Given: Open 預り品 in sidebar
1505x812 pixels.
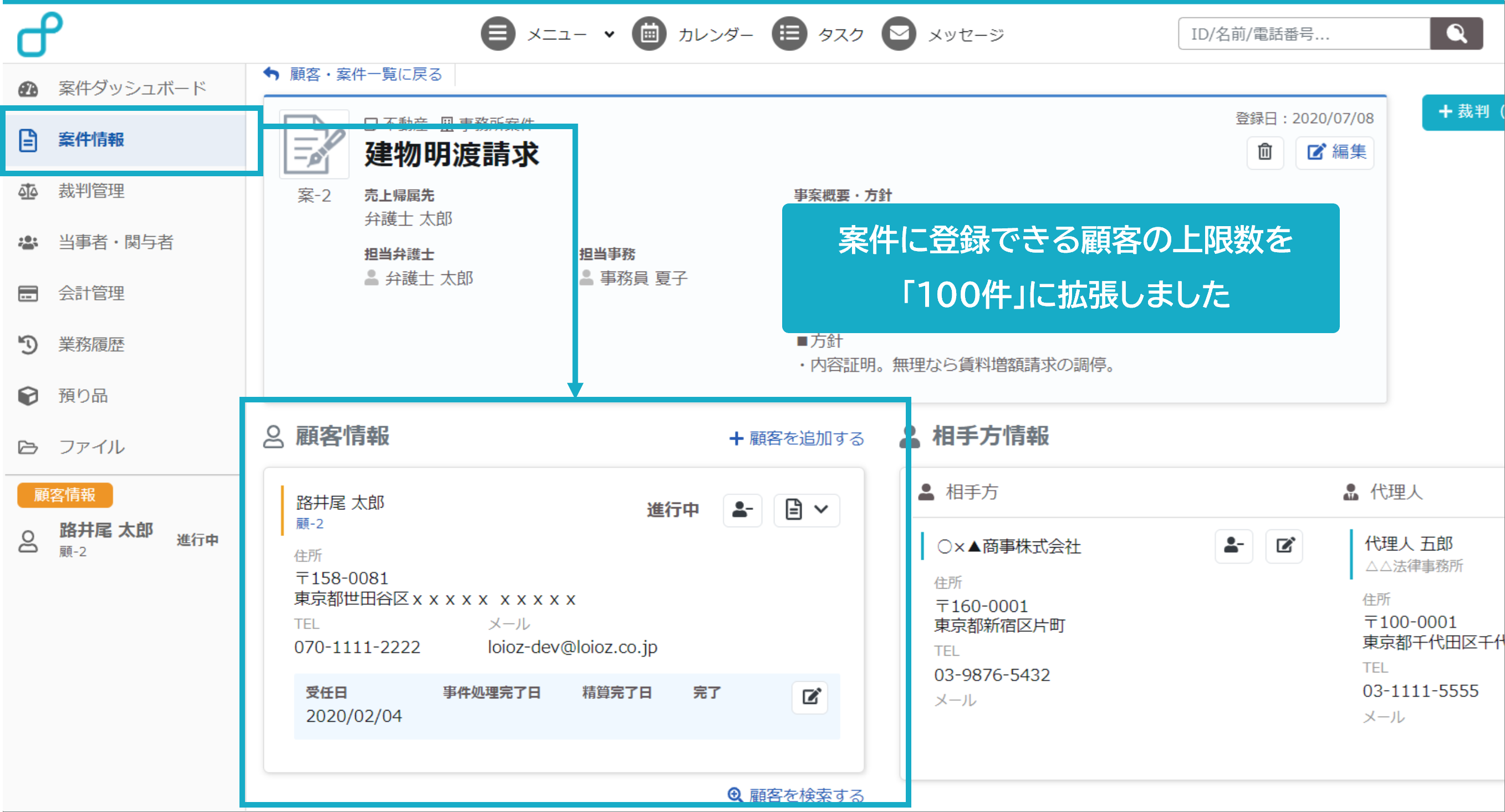Looking at the screenshot, I should [124, 396].
